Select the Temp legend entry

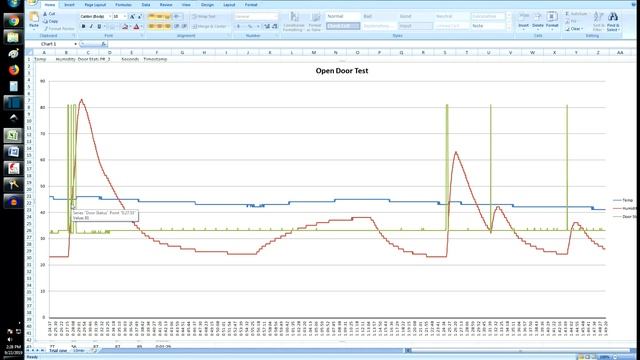point(623,200)
